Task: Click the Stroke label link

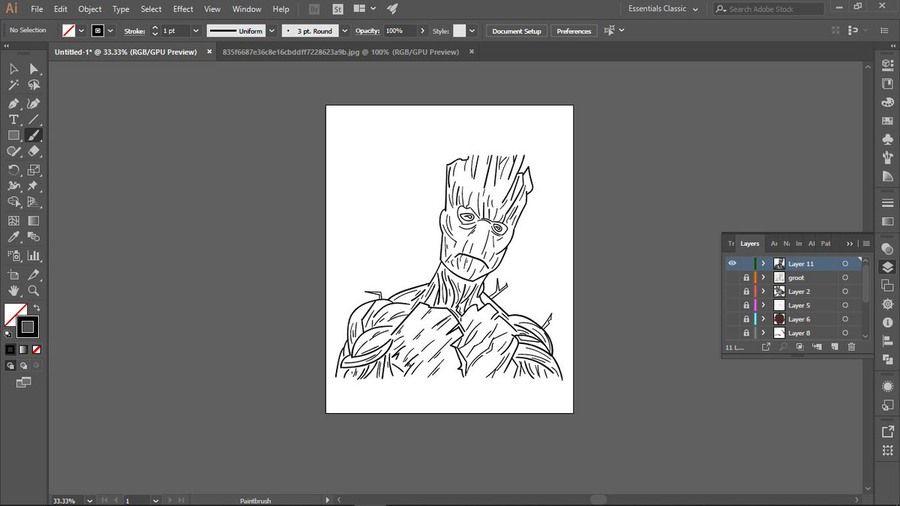Action: coord(134,31)
